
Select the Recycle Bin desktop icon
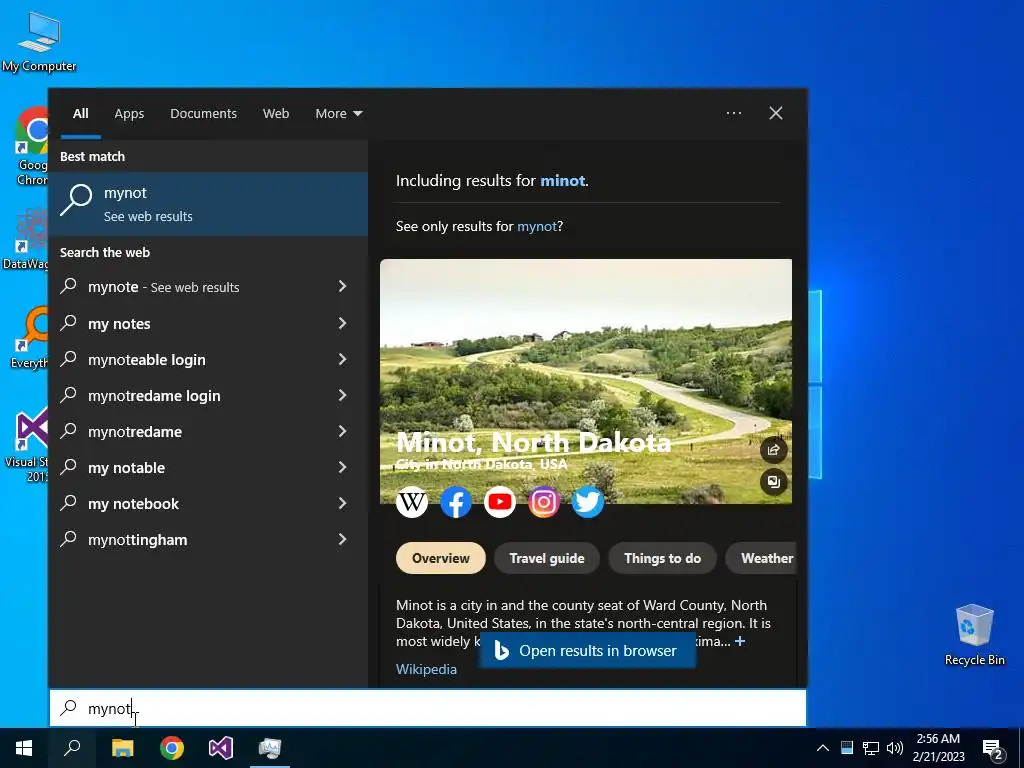(974, 635)
